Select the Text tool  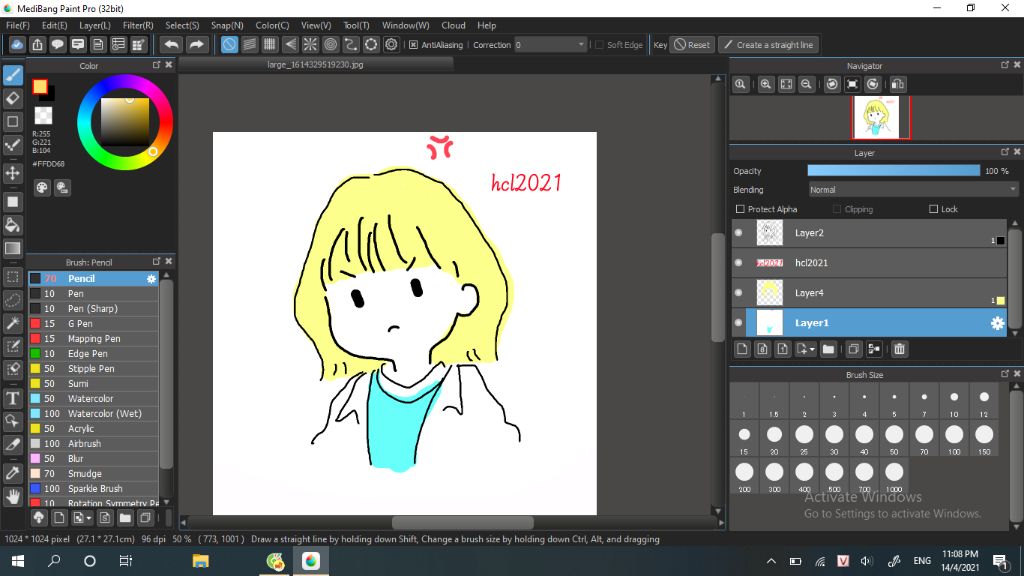[12, 398]
